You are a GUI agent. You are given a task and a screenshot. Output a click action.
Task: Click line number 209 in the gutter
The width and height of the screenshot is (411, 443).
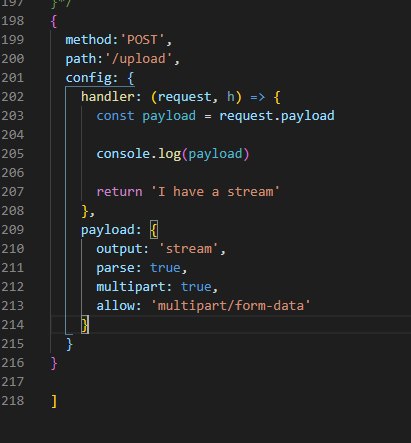[x=13, y=230]
